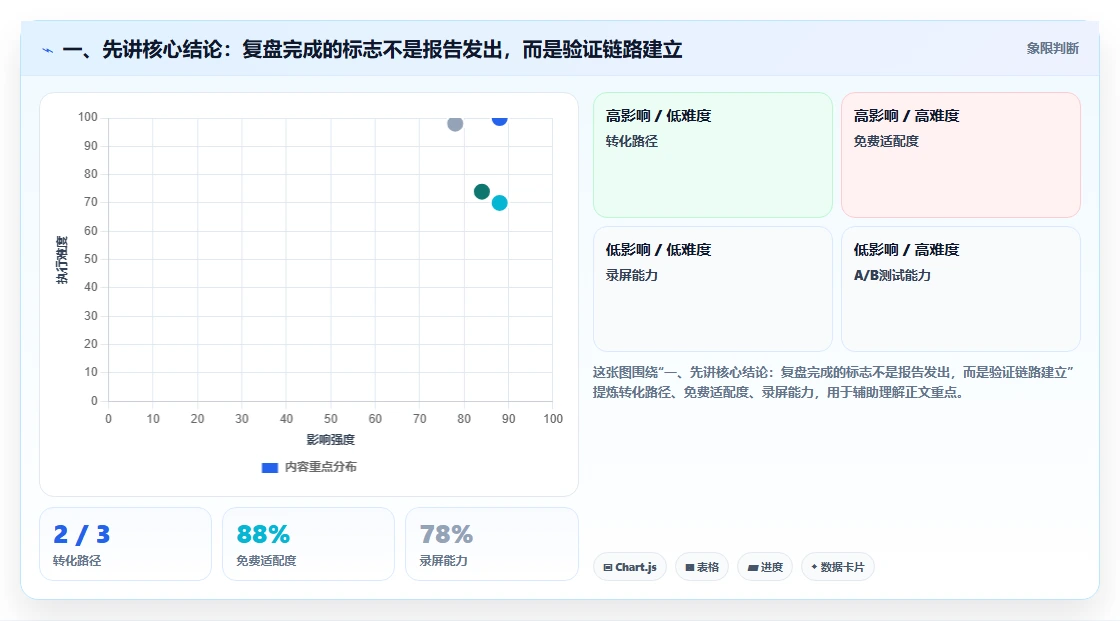Select the blue scatter point at top
The width and height of the screenshot is (1120, 621).
tap(499, 119)
